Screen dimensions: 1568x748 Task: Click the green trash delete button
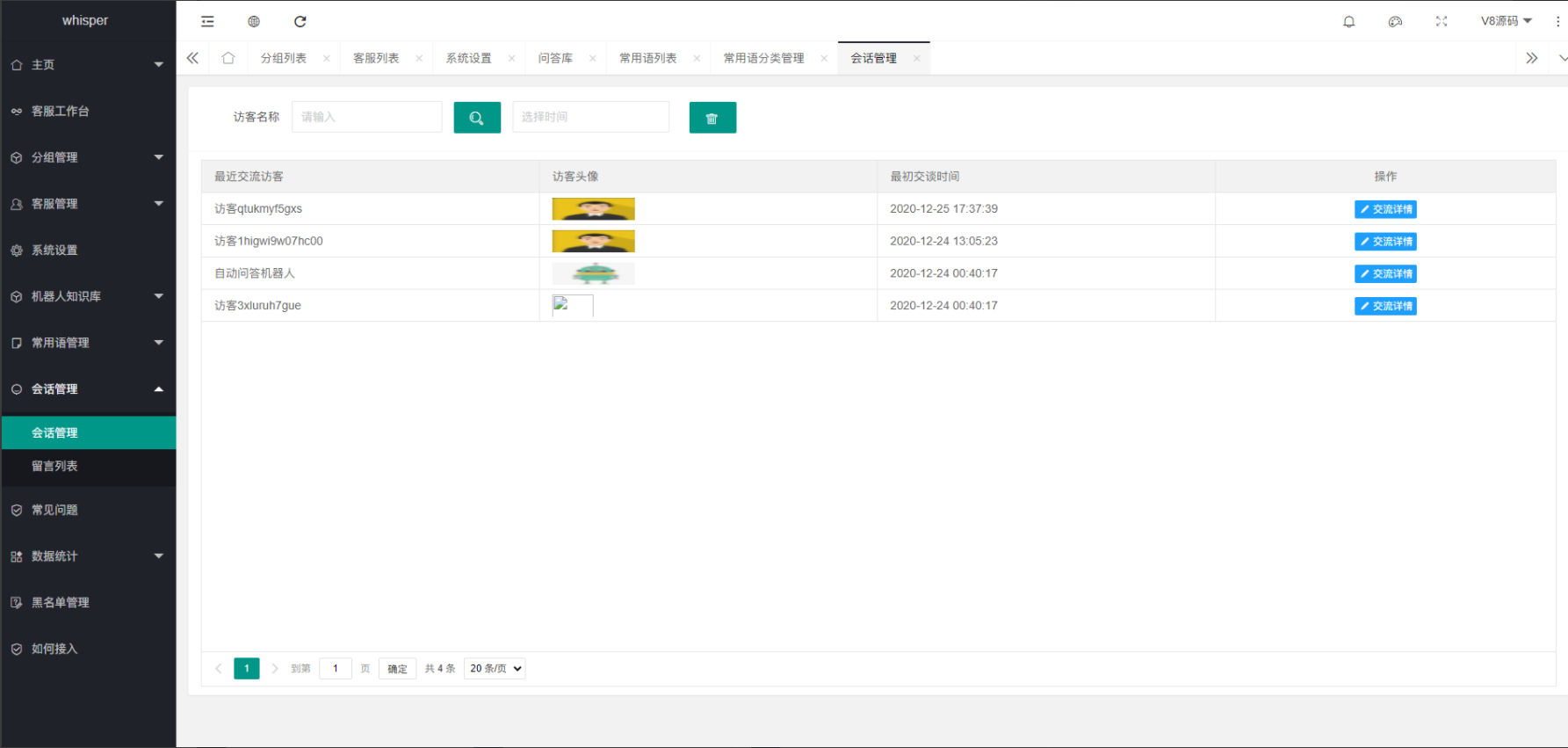tap(712, 118)
